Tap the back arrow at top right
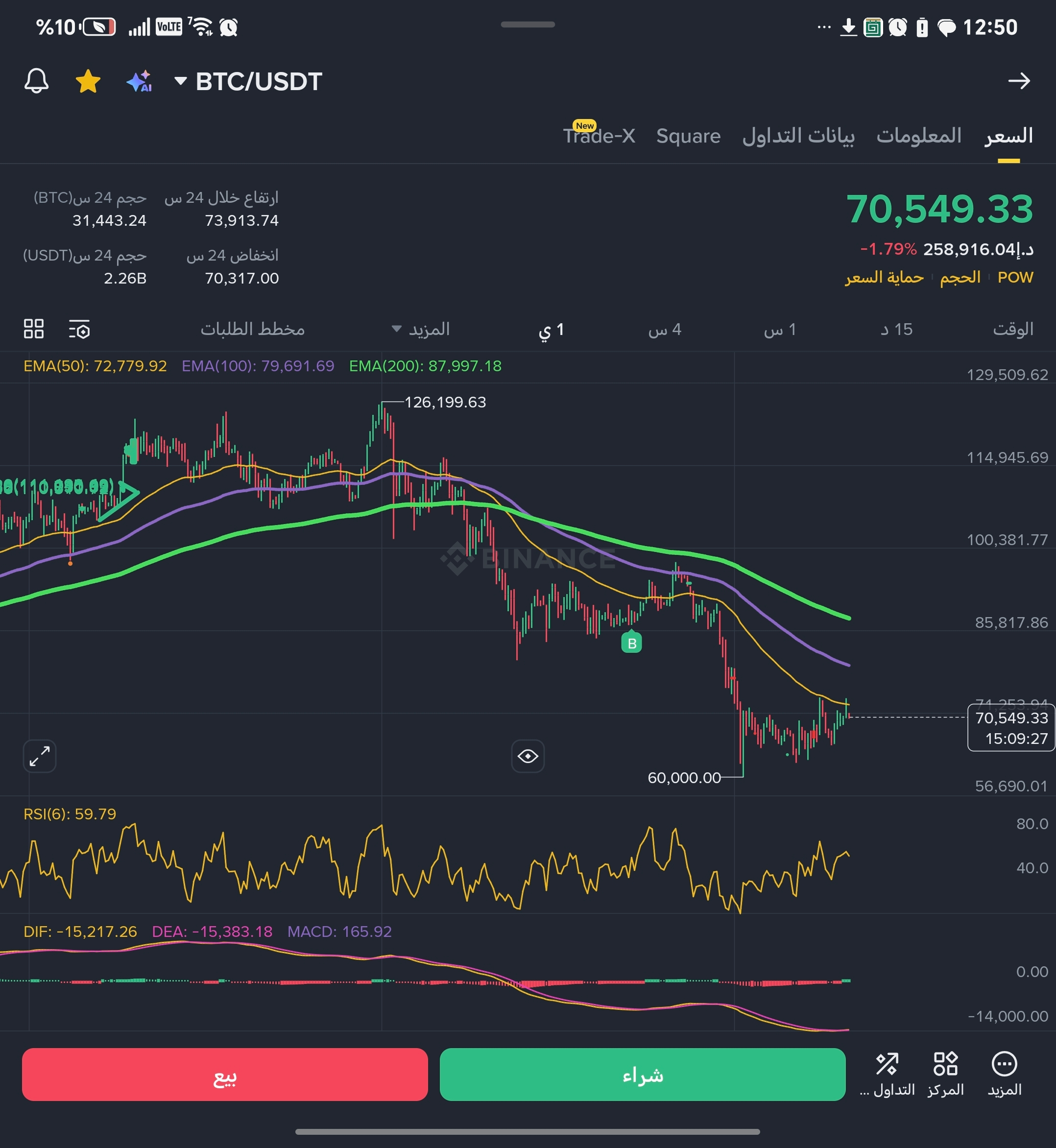The width and height of the screenshot is (1056, 1148). point(1019,81)
